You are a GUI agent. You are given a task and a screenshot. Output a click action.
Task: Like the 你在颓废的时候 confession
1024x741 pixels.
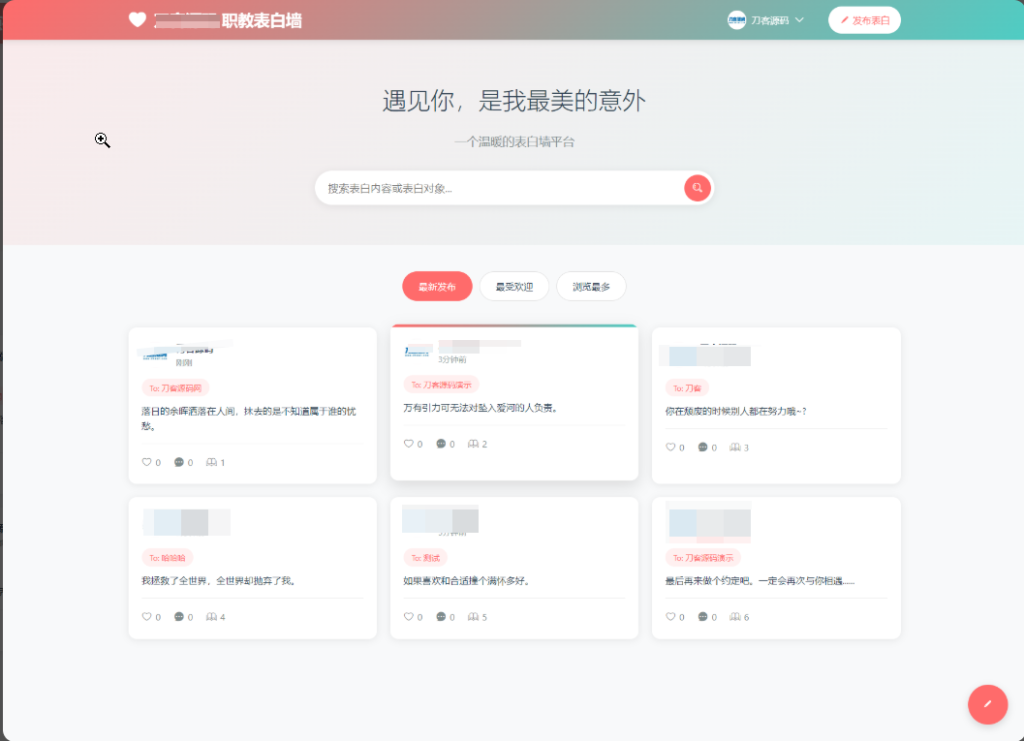[x=671, y=448]
